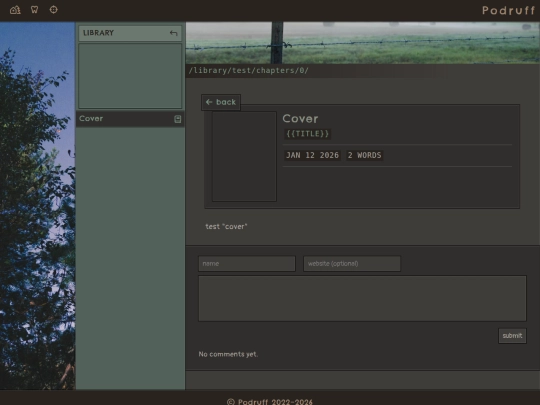
Task: Click the Cover heading in chapter card
Action: coord(300,119)
